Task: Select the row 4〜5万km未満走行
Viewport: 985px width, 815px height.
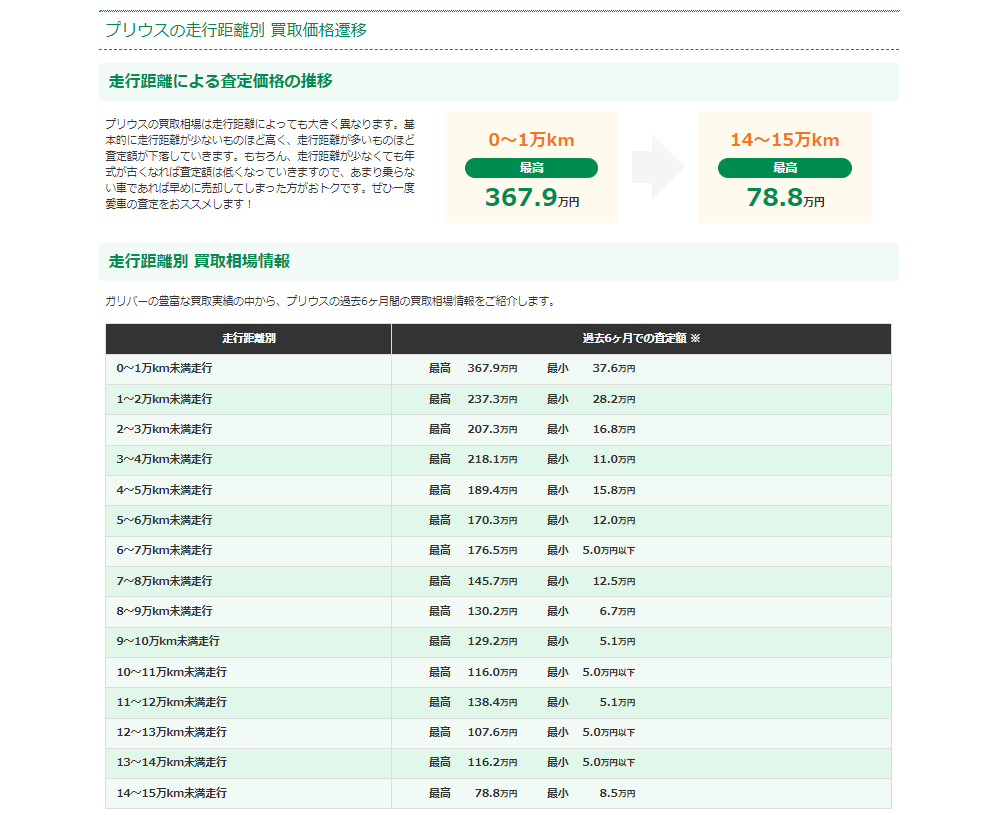Action: tap(499, 491)
